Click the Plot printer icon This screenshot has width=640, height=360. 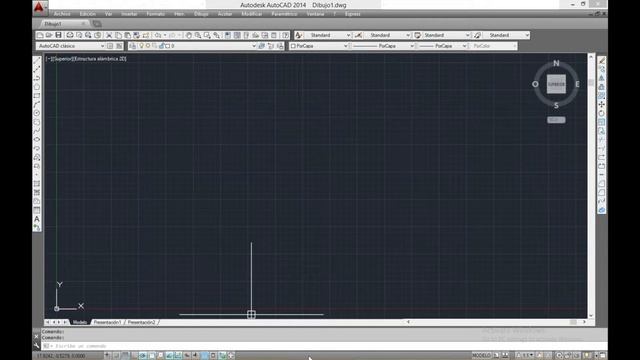[70, 36]
